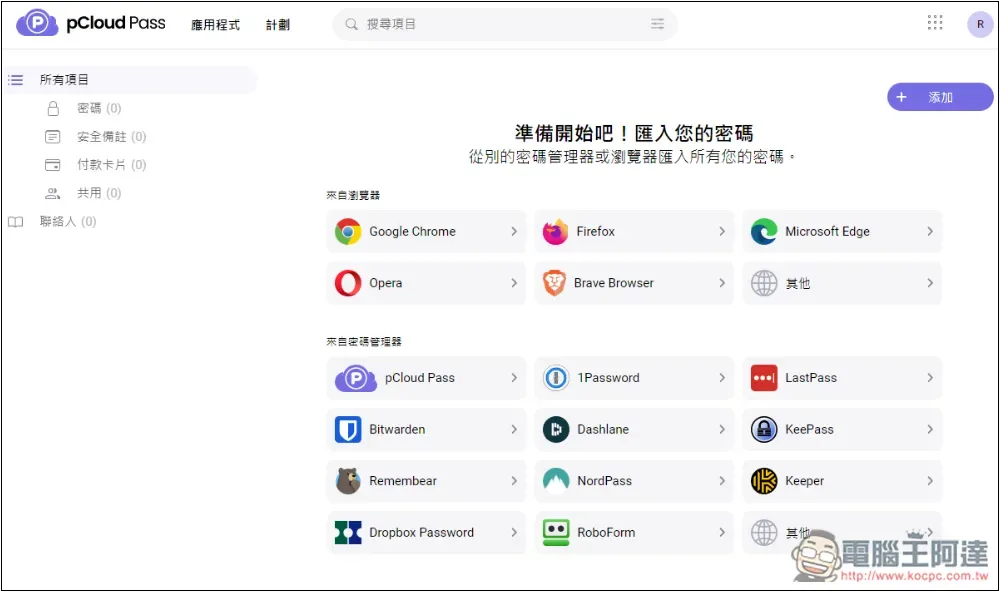
Task: Click the 添加 button
Action: (939, 97)
